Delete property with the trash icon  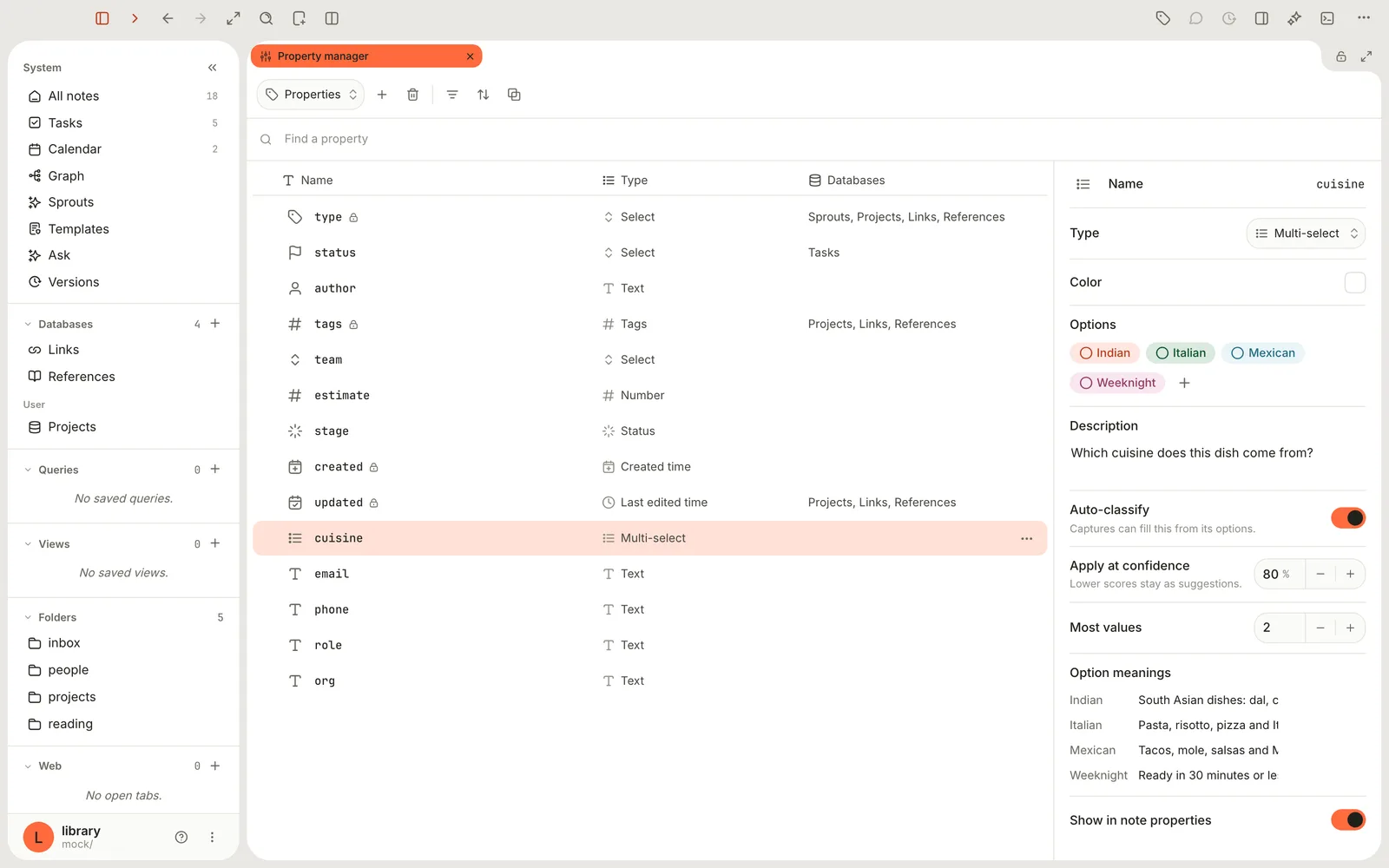[413, 95]
